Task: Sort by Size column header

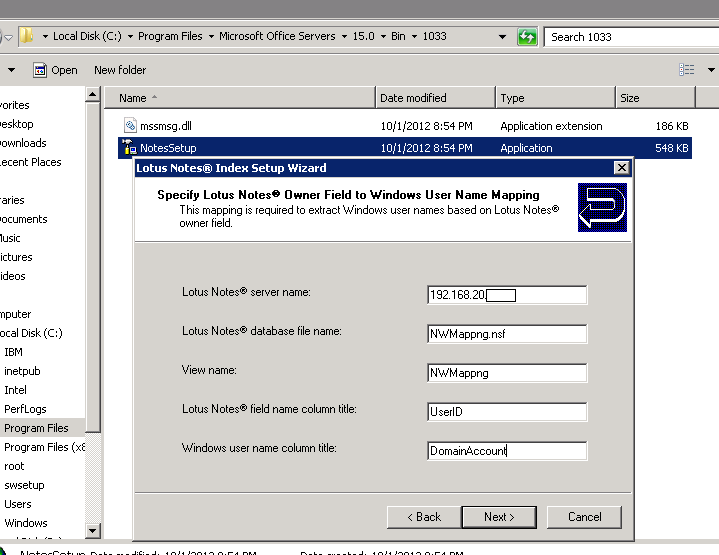Action: point(655,98)
